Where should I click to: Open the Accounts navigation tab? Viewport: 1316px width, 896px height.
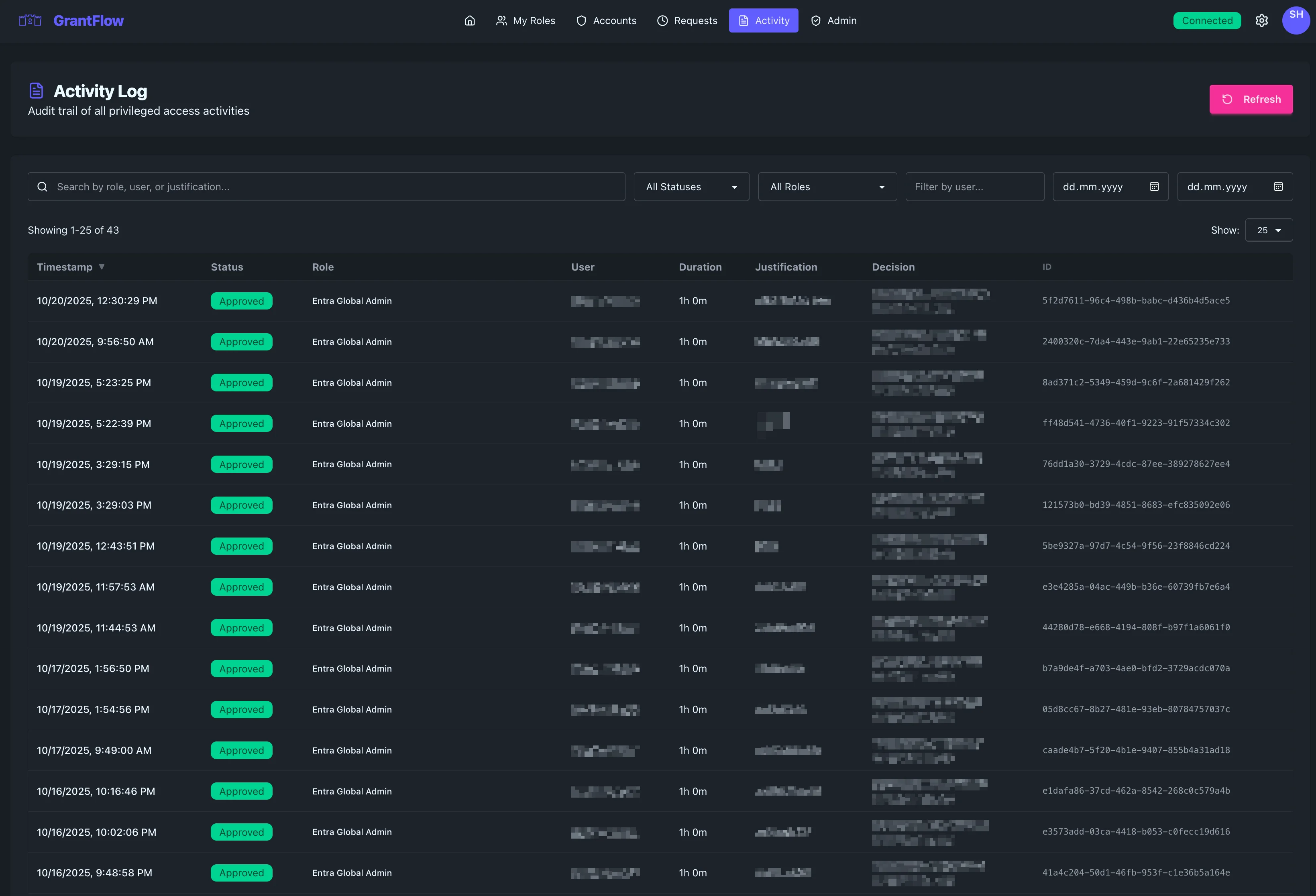point(606,20)
